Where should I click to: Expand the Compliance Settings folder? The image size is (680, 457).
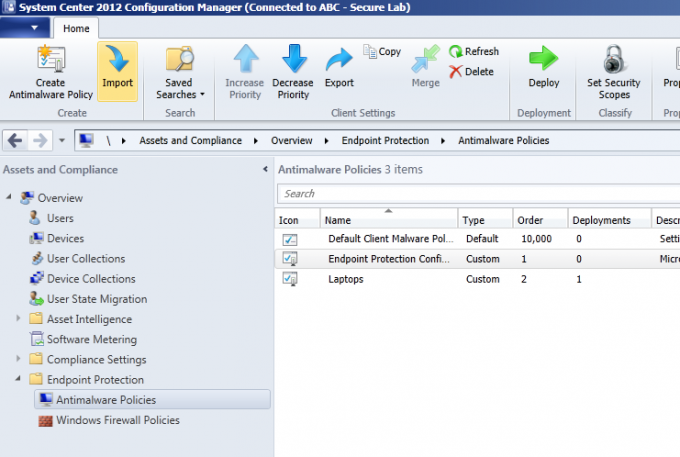(x=18, y=359)
